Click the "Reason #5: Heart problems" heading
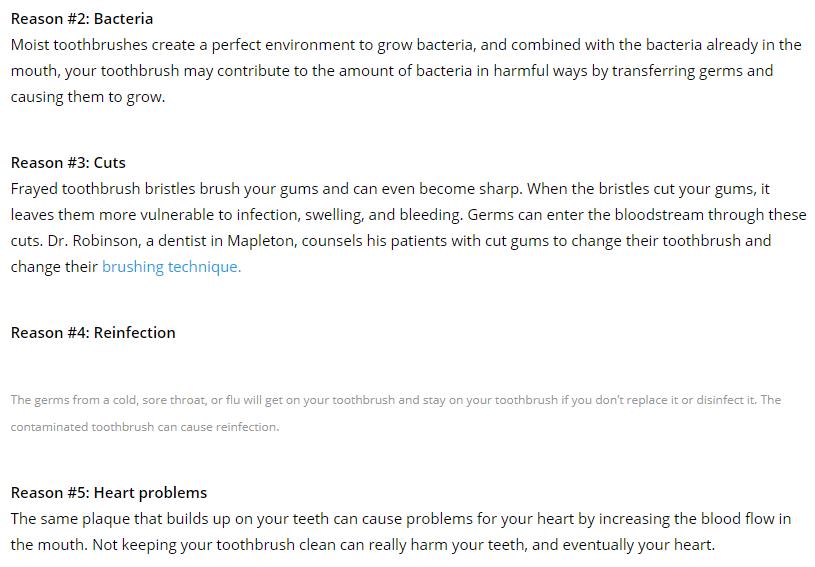 109,493
